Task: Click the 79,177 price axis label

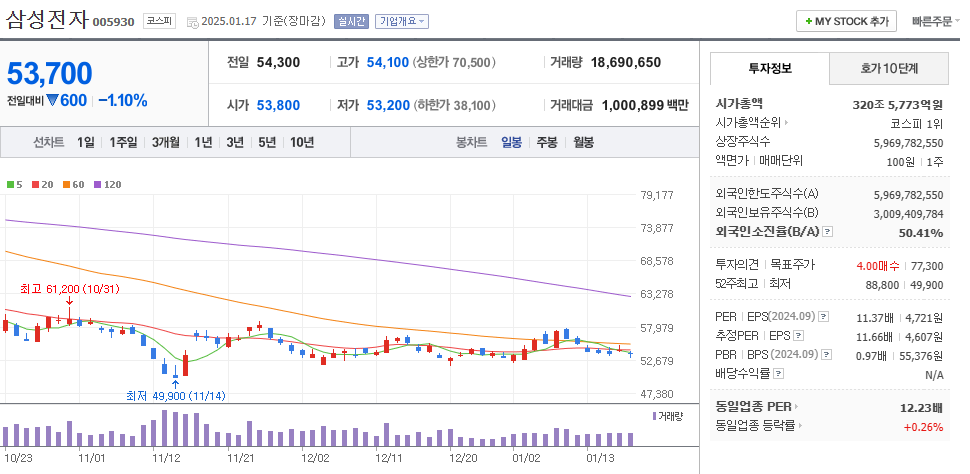Action: tap(656, 196)
